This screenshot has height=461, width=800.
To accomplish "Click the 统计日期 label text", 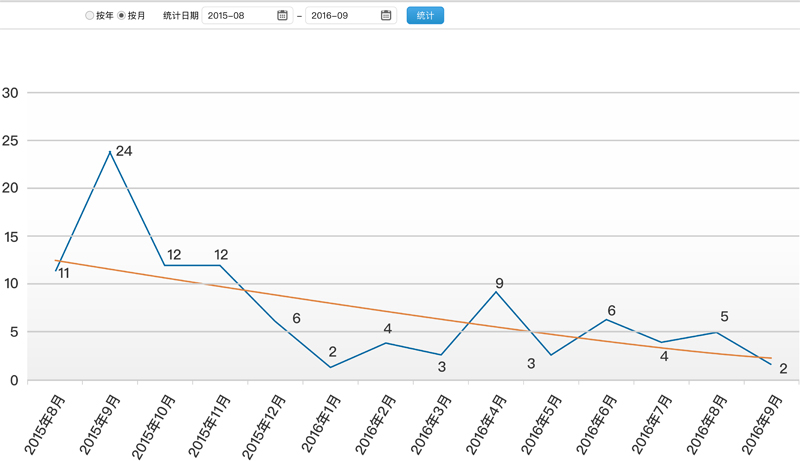I will coord(180,16).
